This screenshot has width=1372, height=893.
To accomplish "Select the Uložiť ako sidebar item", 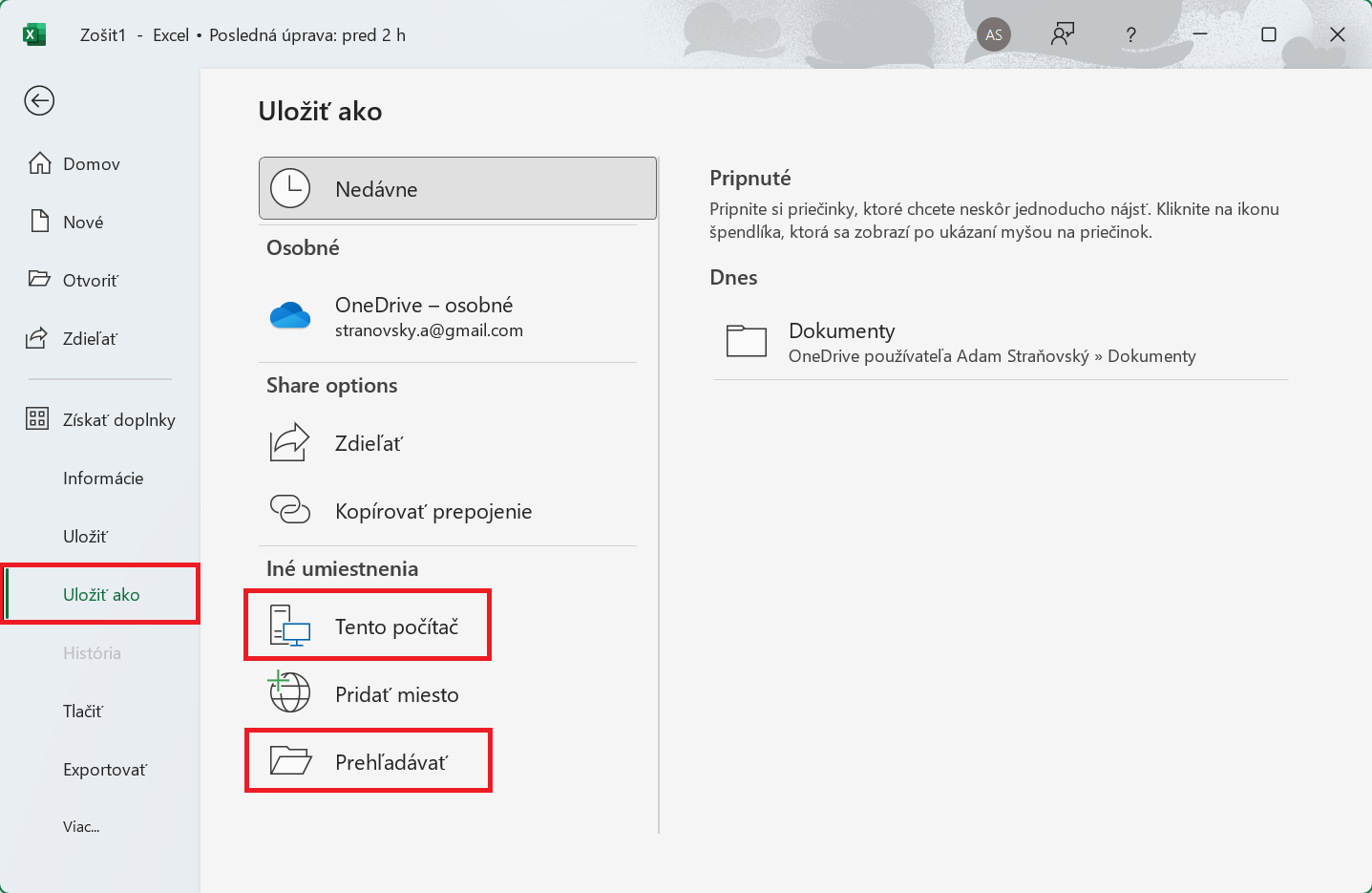I will 99,595.
